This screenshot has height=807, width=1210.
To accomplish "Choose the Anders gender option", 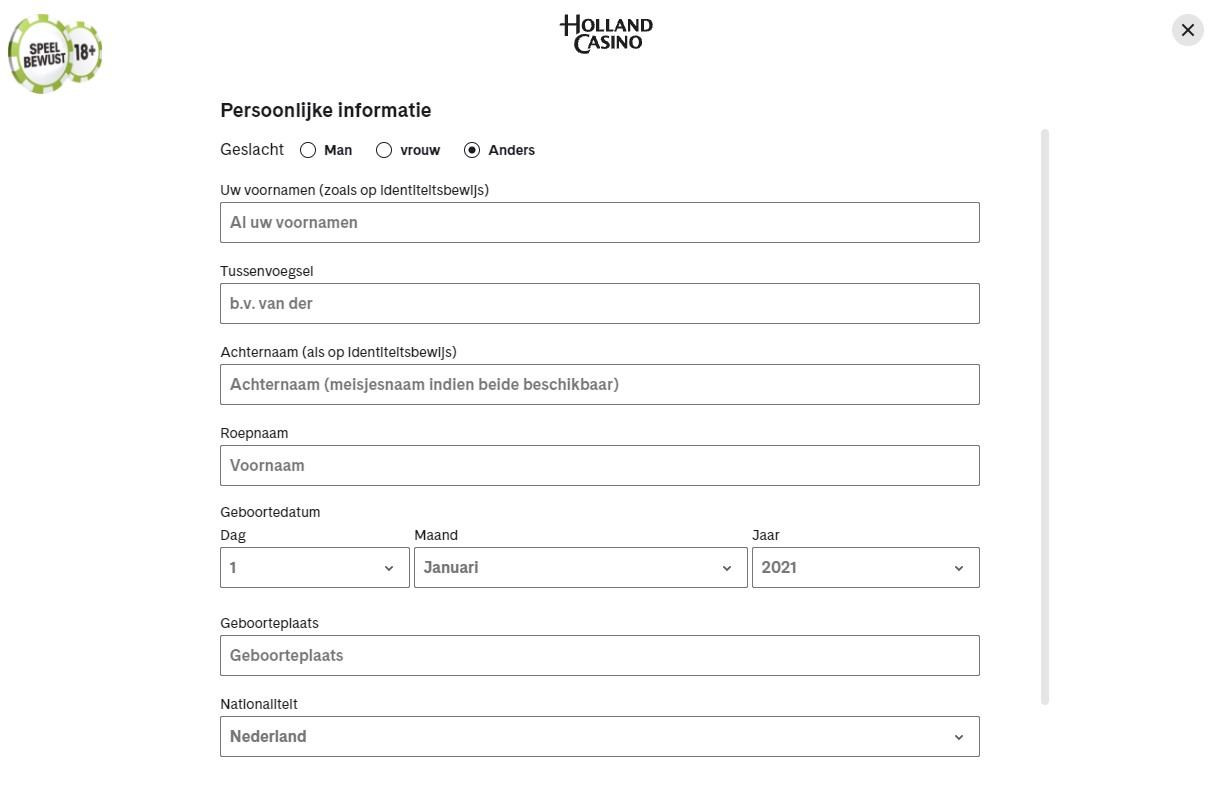I will coord(472,150).
